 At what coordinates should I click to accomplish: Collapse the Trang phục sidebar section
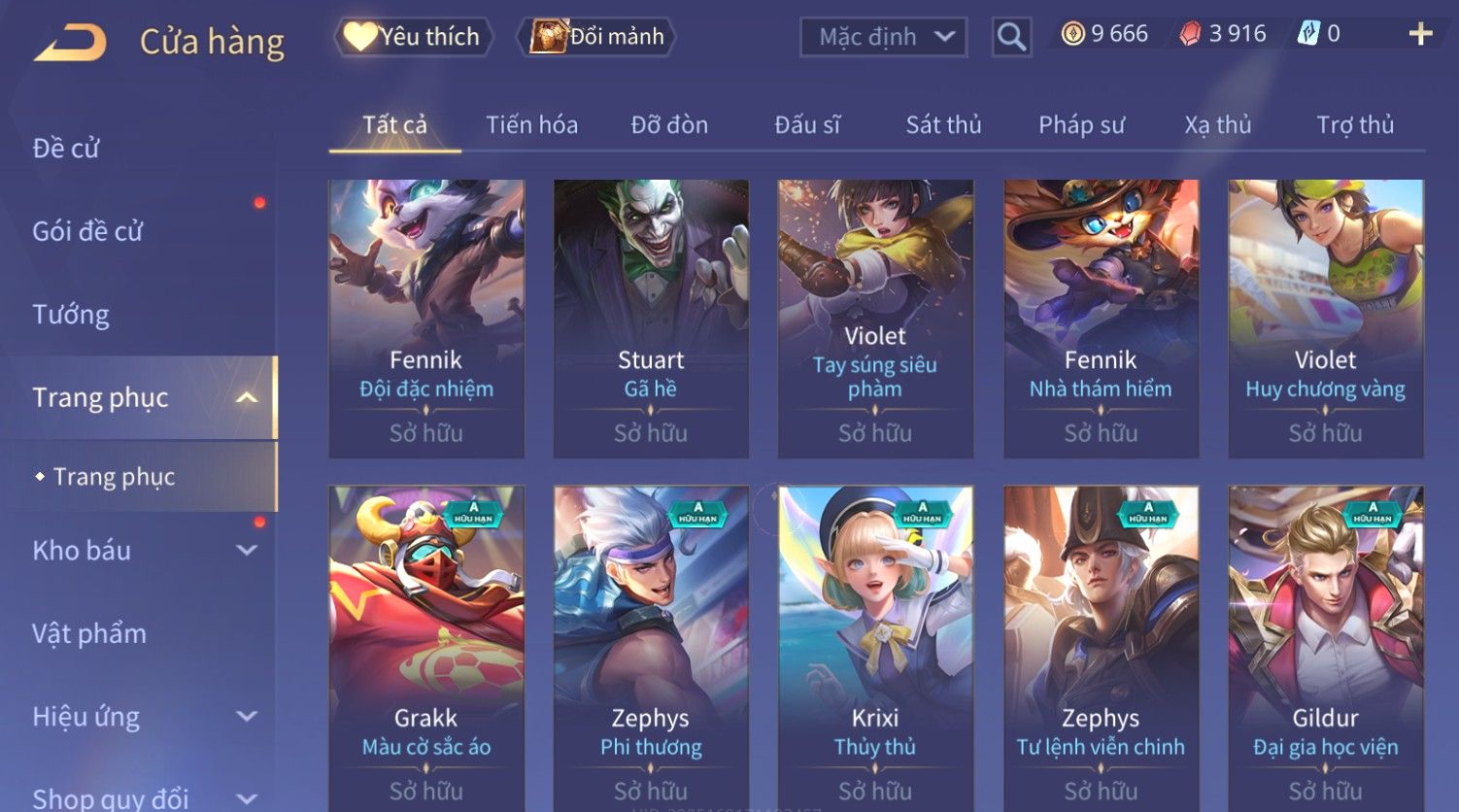click(247, 397)
